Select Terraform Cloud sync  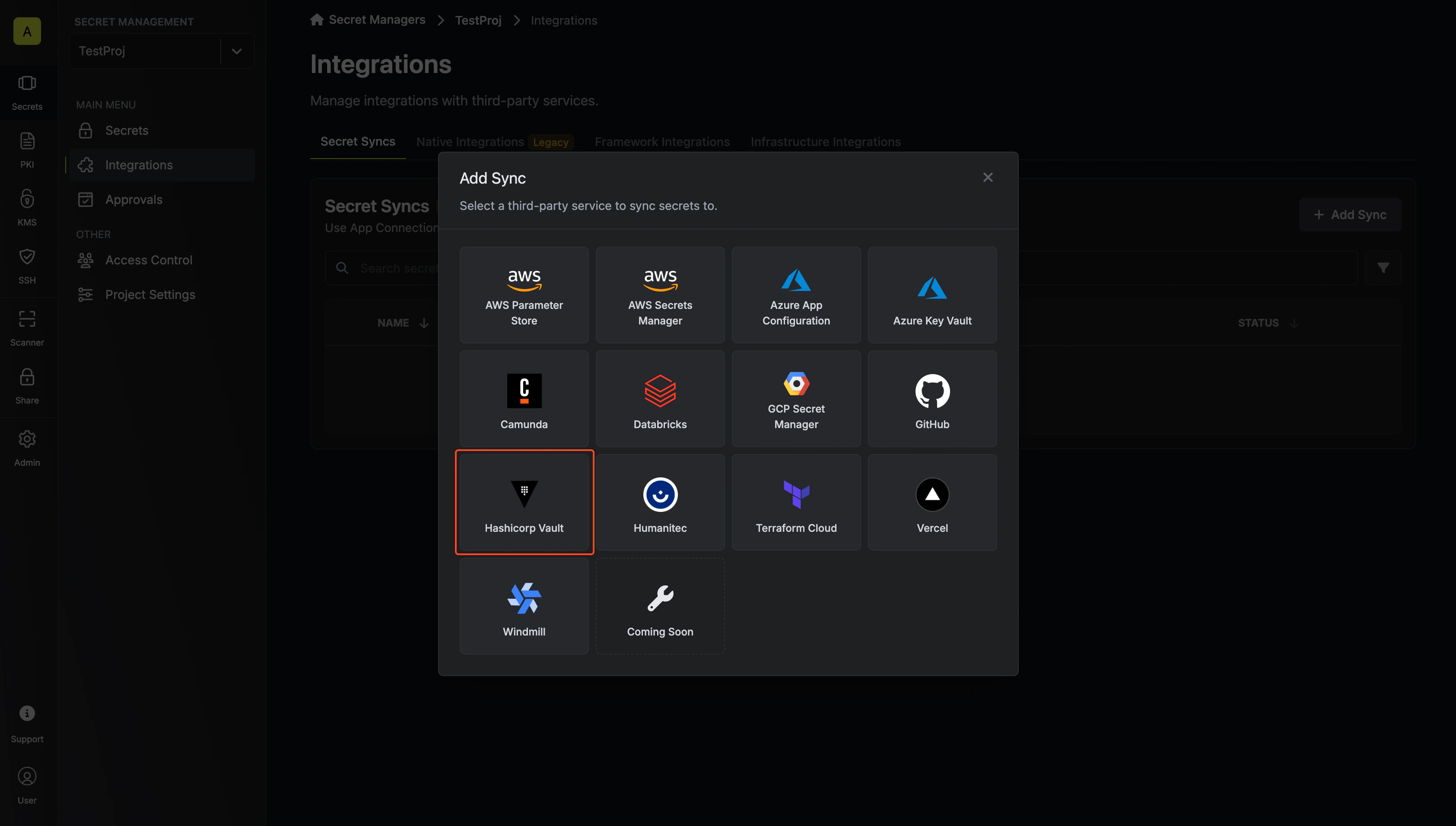click(796, 502)
